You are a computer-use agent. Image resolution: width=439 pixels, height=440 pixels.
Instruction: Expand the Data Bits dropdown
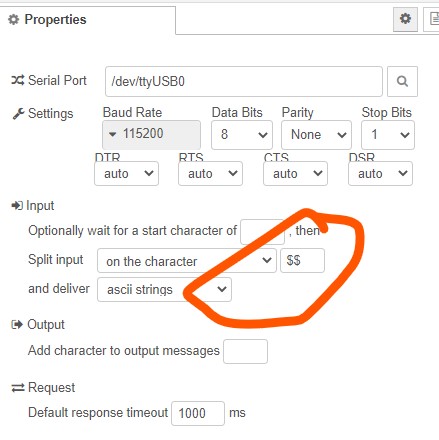242,135
